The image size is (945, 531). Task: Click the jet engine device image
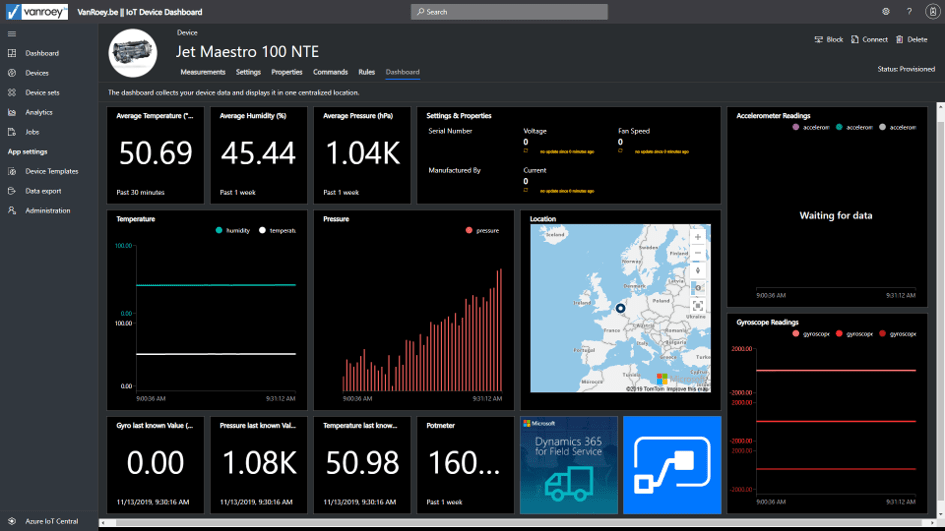point(133,53)
